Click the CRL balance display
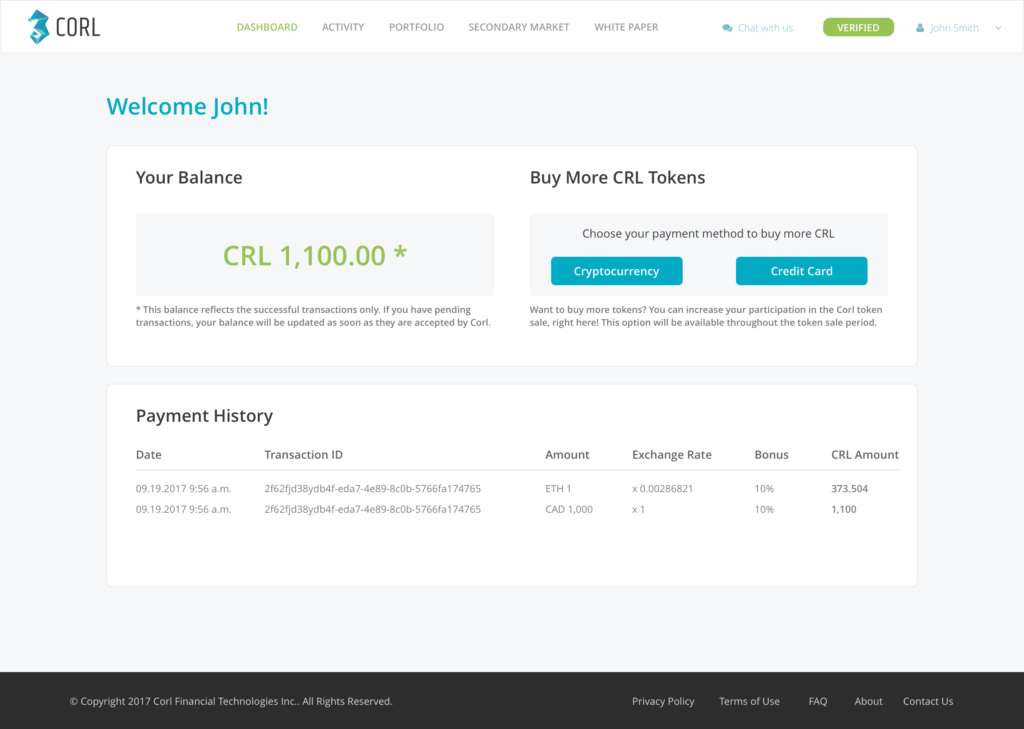Image resolution: width=1024 pixels, height=729 pixels. (314, 255)
